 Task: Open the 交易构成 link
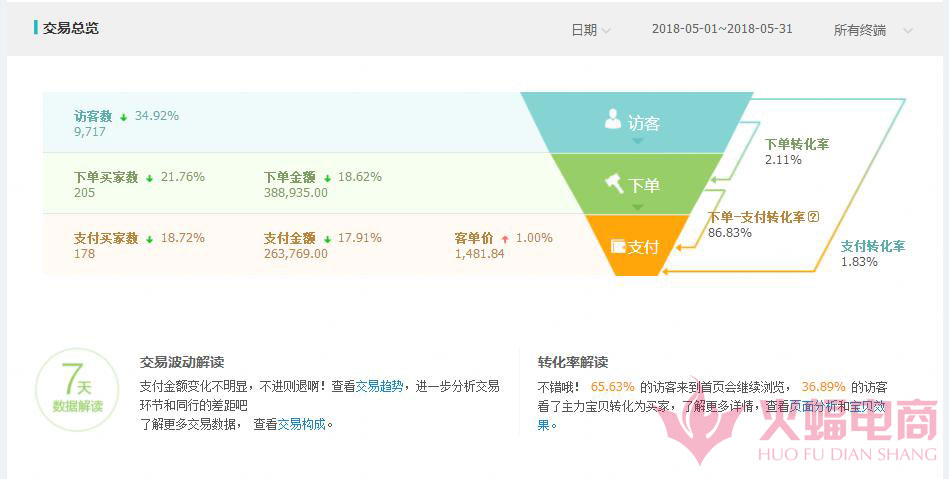pos(302,424)
